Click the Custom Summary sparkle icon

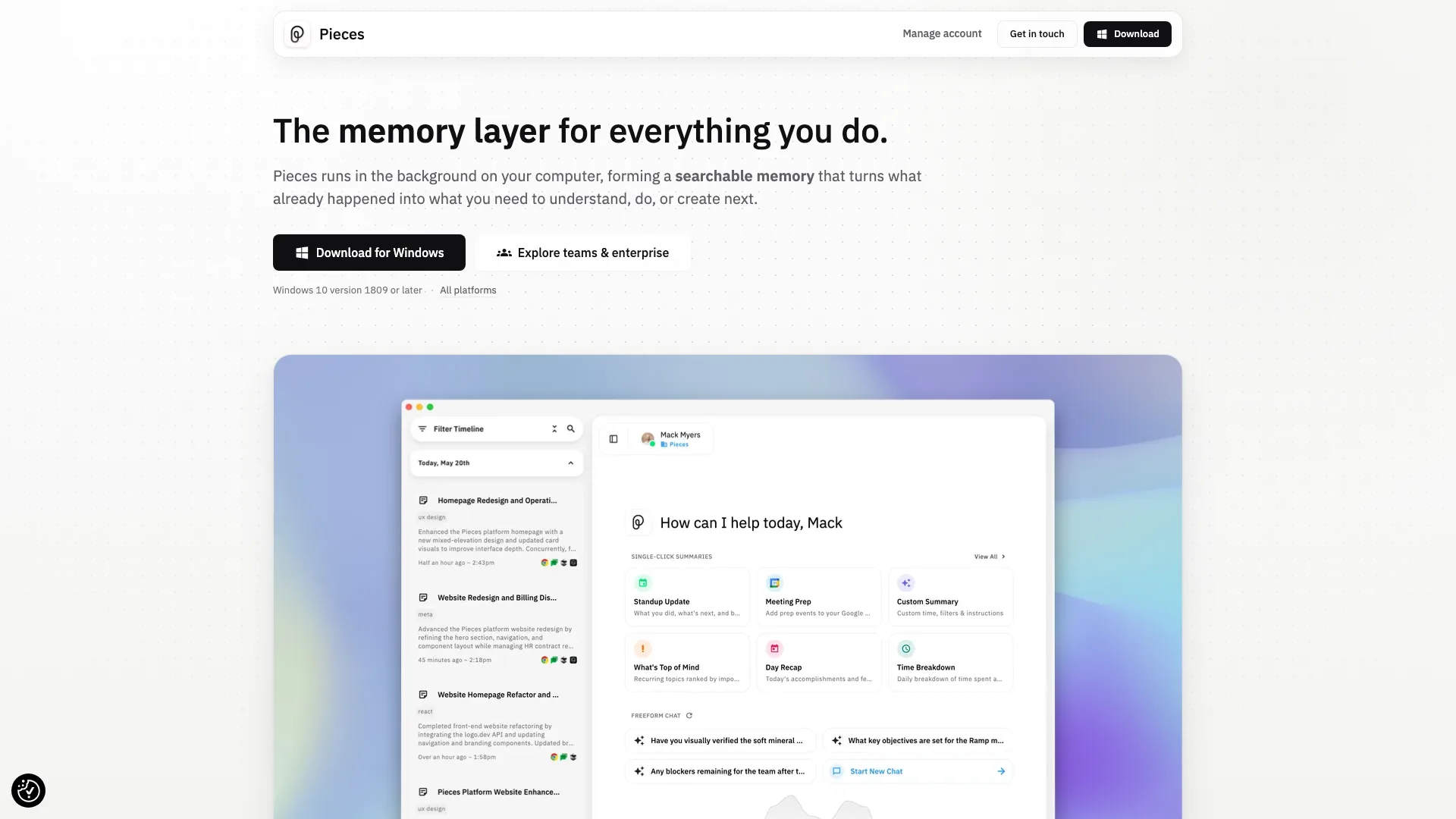[x=905, y=583]
